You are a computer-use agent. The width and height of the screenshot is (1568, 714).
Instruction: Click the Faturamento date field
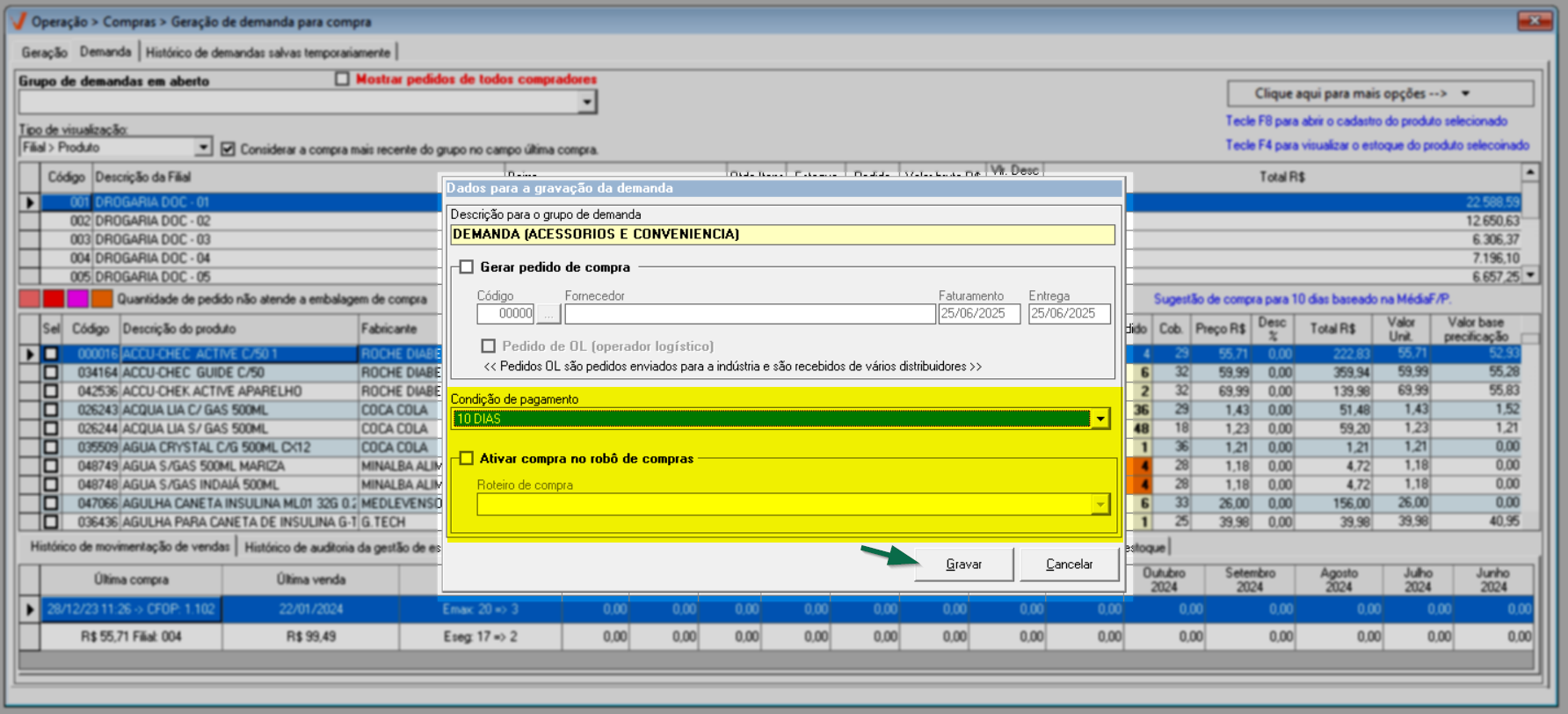click(x=979, y=313)
